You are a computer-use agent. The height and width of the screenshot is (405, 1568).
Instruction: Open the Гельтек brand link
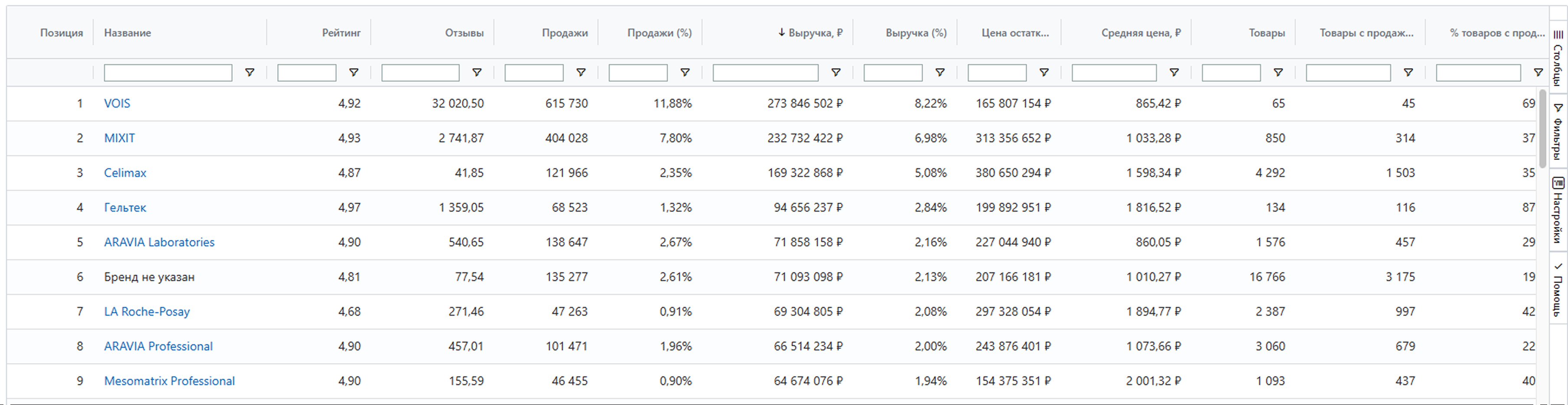point(125,208)
